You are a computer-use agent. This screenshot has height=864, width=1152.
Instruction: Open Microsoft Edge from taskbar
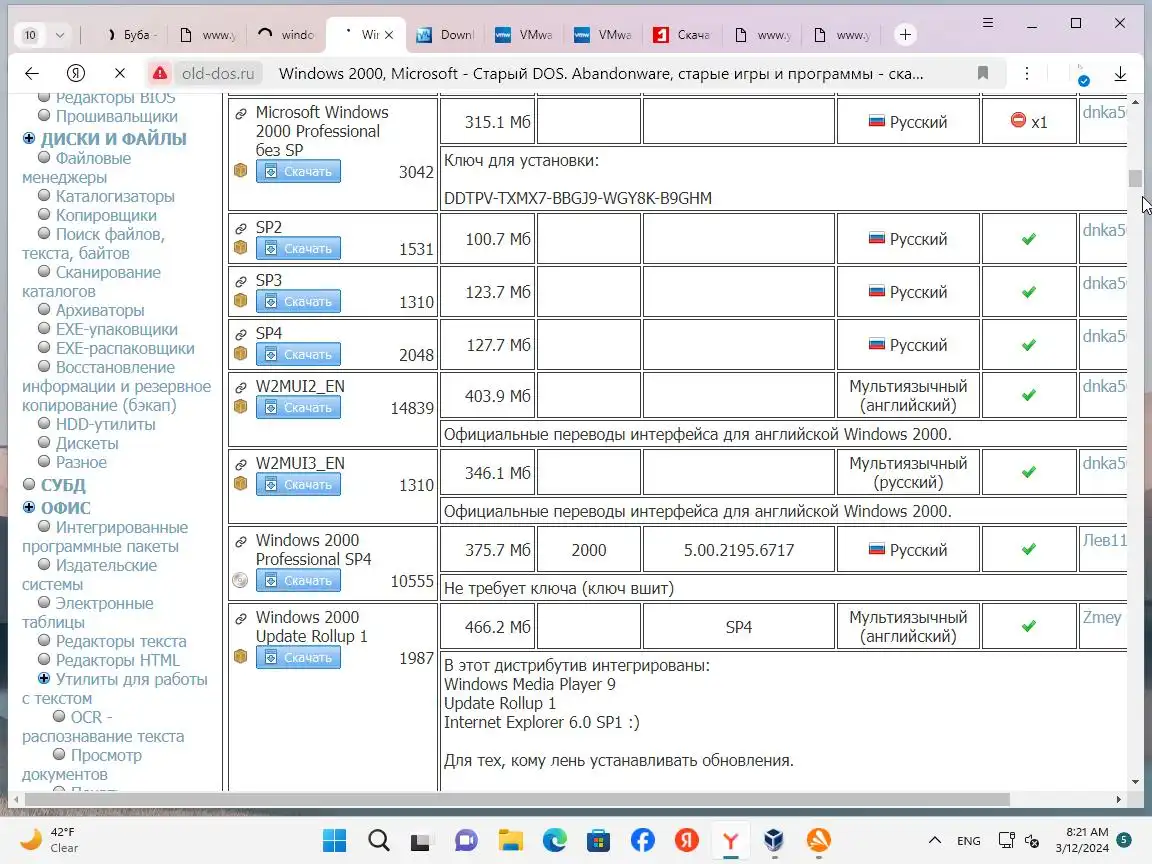coord(555,840)
